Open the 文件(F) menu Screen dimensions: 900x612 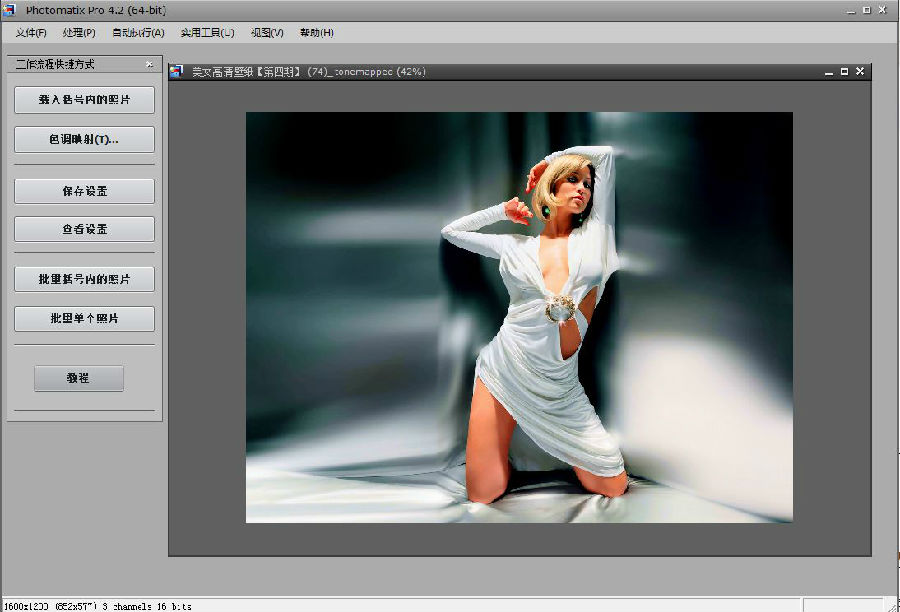(x=30, y=32)
